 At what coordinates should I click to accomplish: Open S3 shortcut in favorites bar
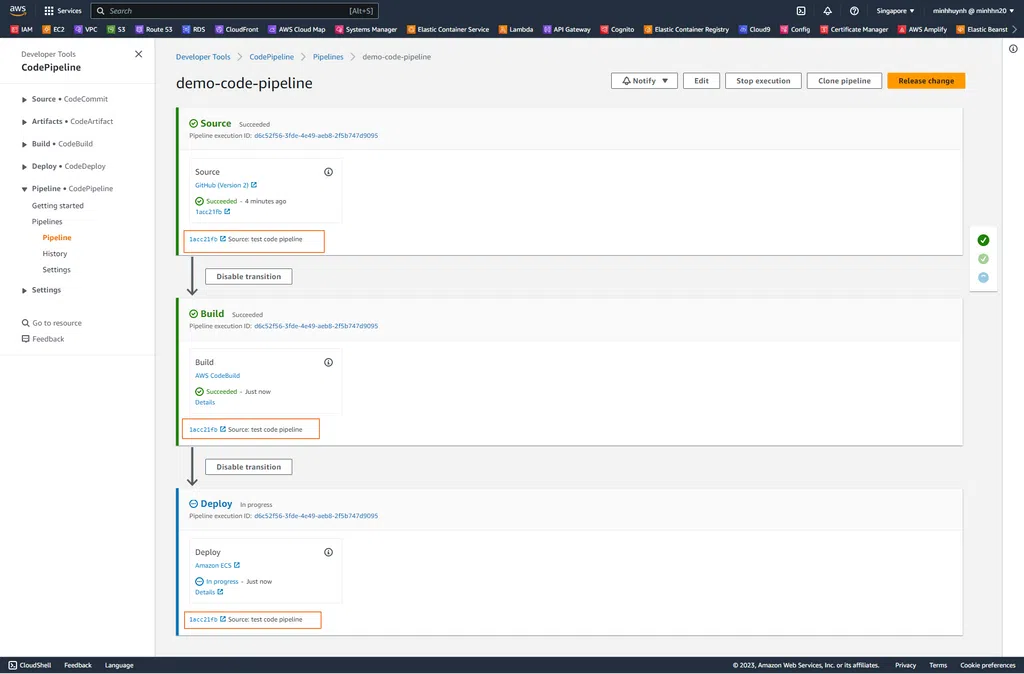116,29
